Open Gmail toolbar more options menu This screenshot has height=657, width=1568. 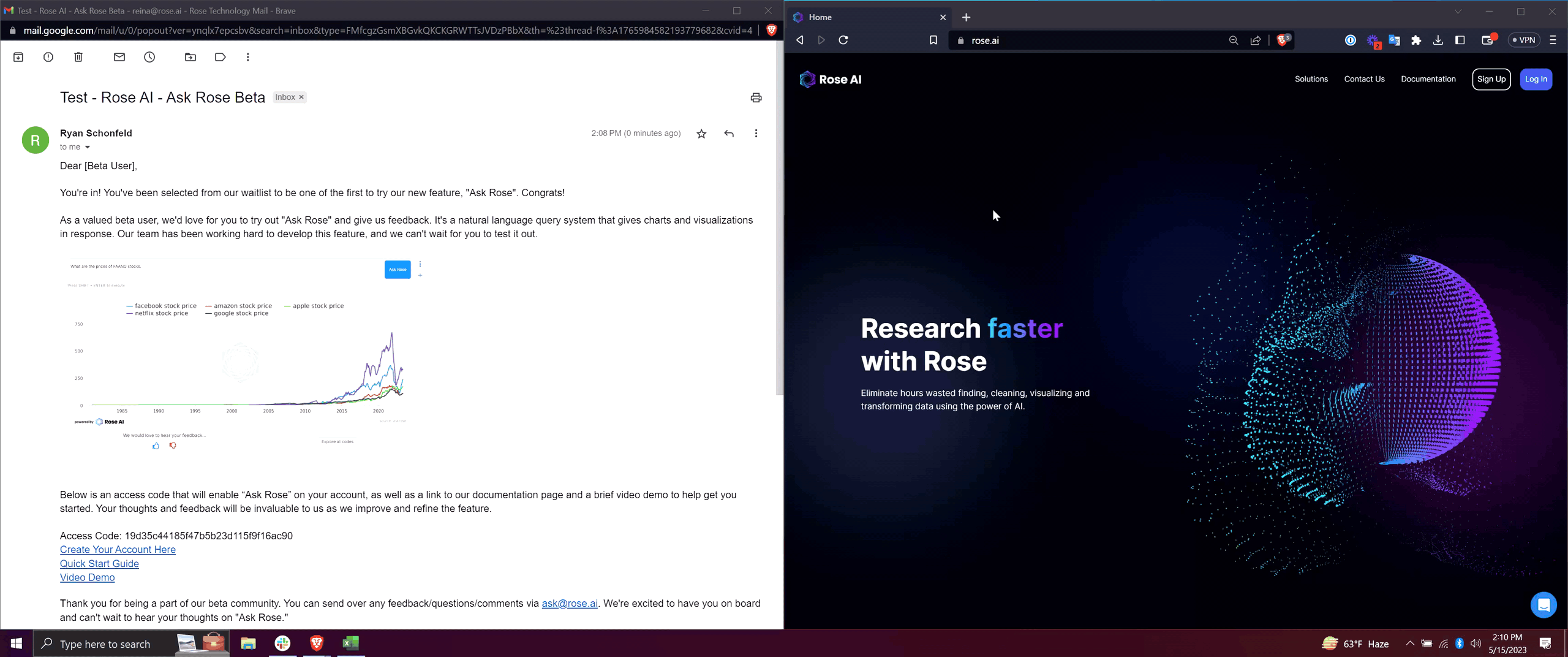coord(248,57)
